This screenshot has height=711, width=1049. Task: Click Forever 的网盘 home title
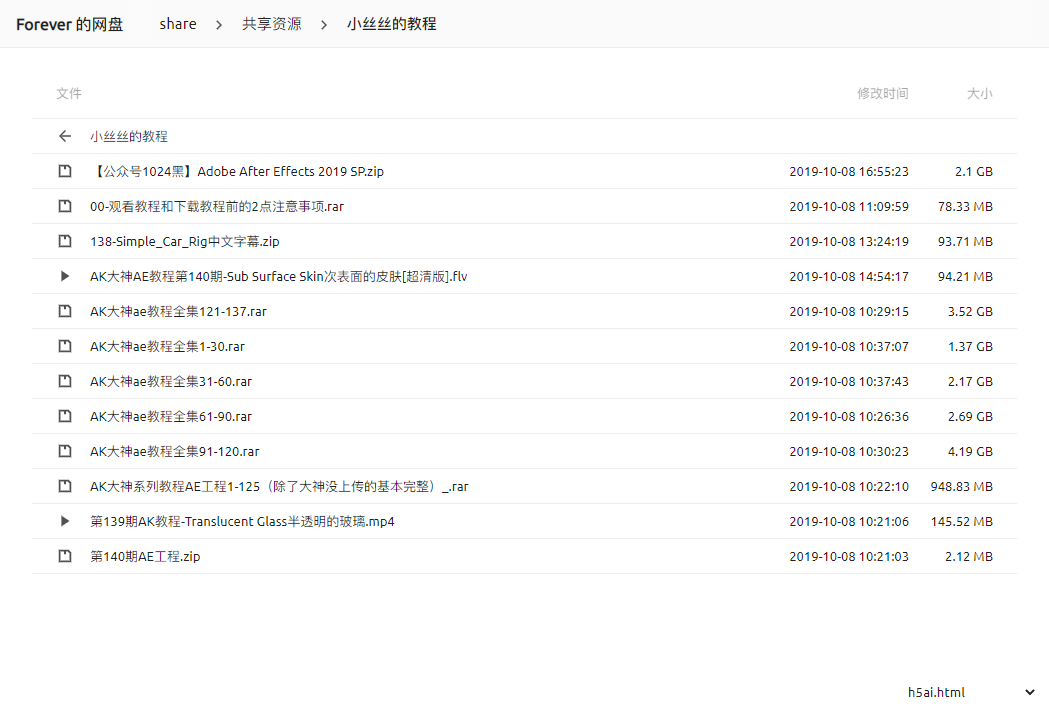(70, 24)
